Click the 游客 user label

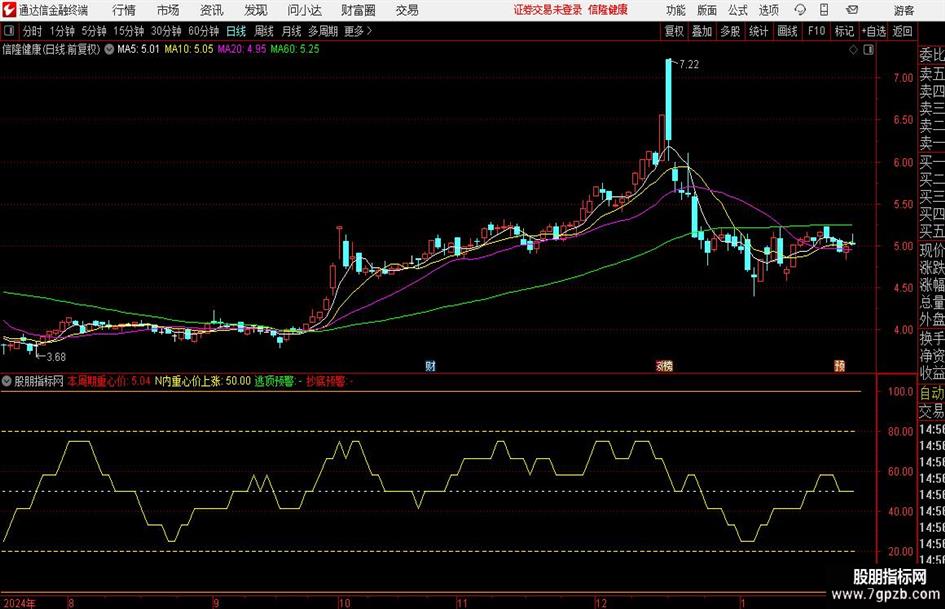(904, 10)
